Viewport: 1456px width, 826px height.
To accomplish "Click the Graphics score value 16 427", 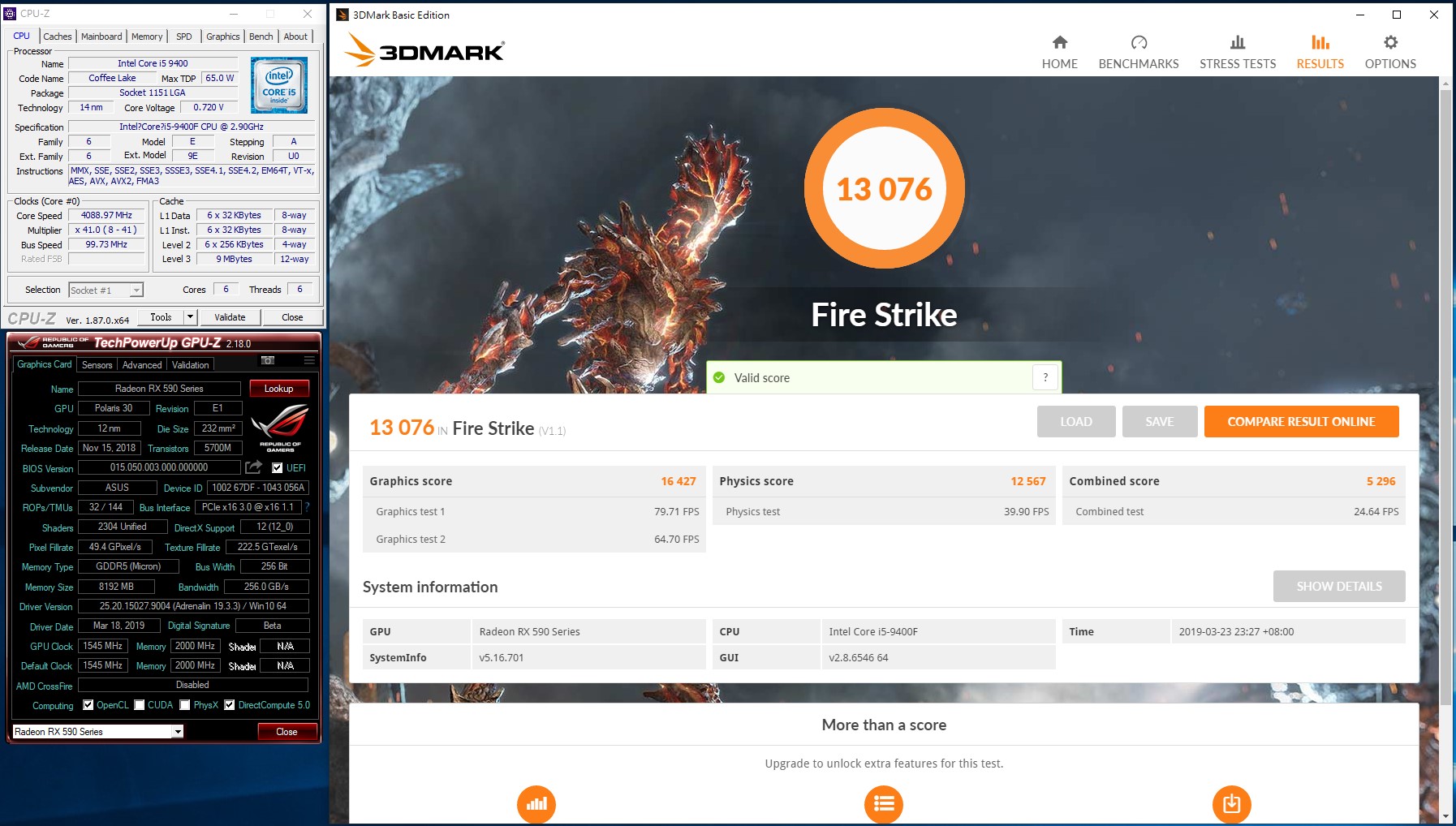I will 678,481.
